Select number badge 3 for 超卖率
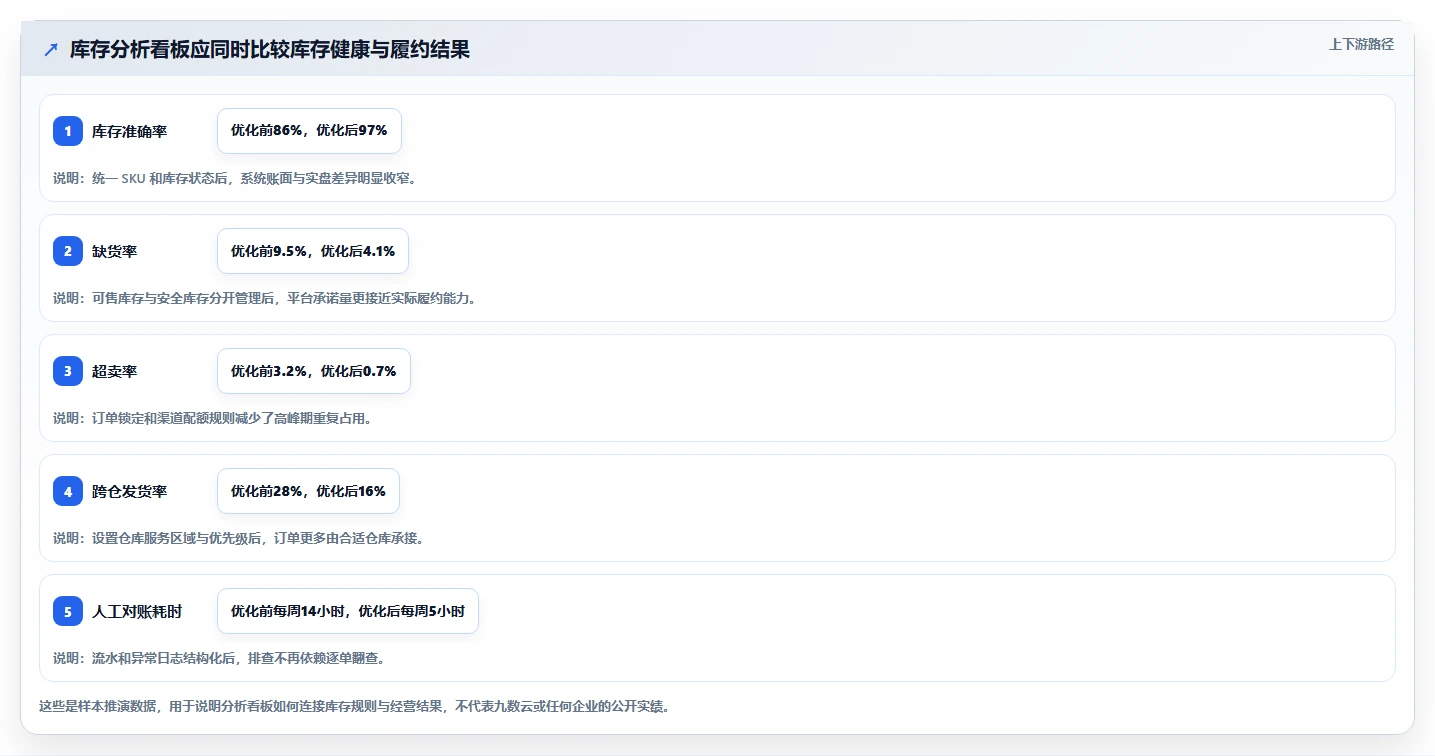Screen dimensions: 1435x756 pos(68,371)
